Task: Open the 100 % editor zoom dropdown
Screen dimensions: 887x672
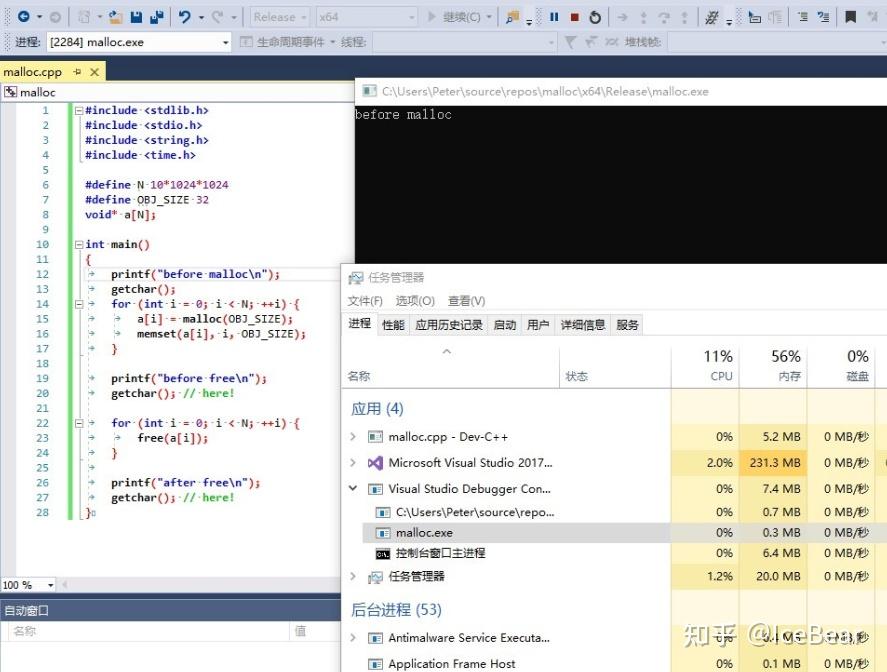Action: click(x=28, y=585)
